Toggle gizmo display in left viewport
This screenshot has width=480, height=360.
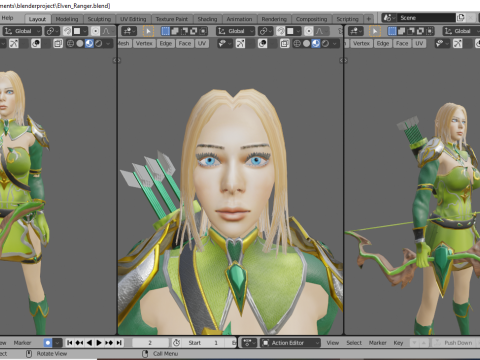coord(14,43)
